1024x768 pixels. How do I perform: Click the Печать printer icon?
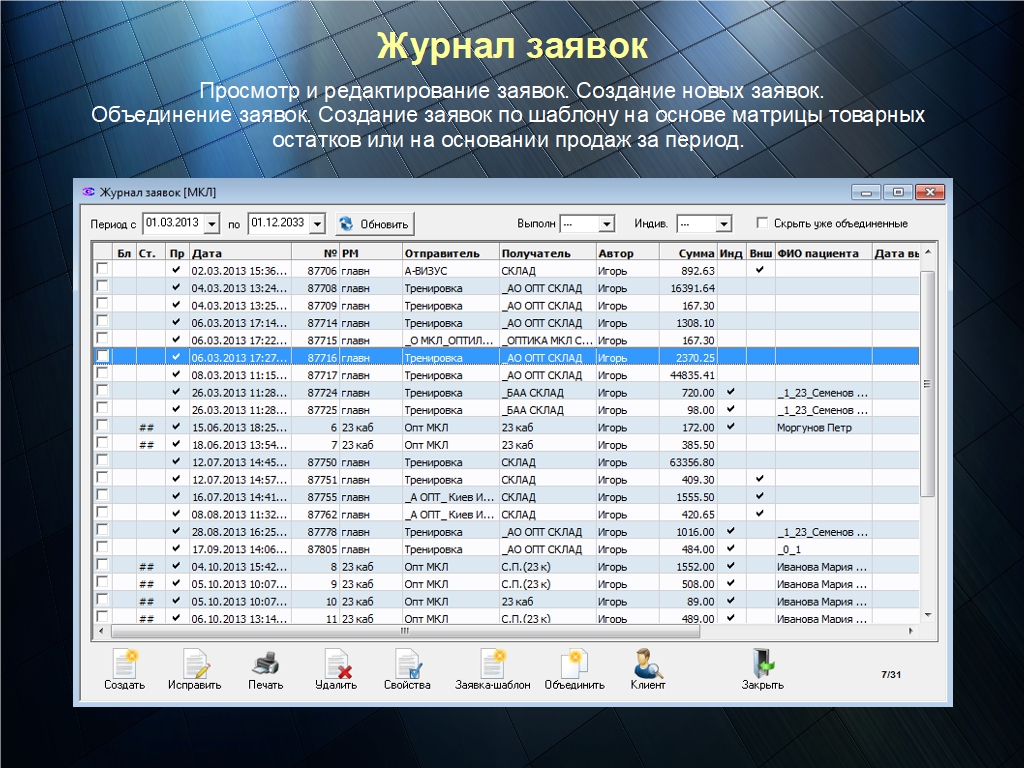tap(265, 664)
